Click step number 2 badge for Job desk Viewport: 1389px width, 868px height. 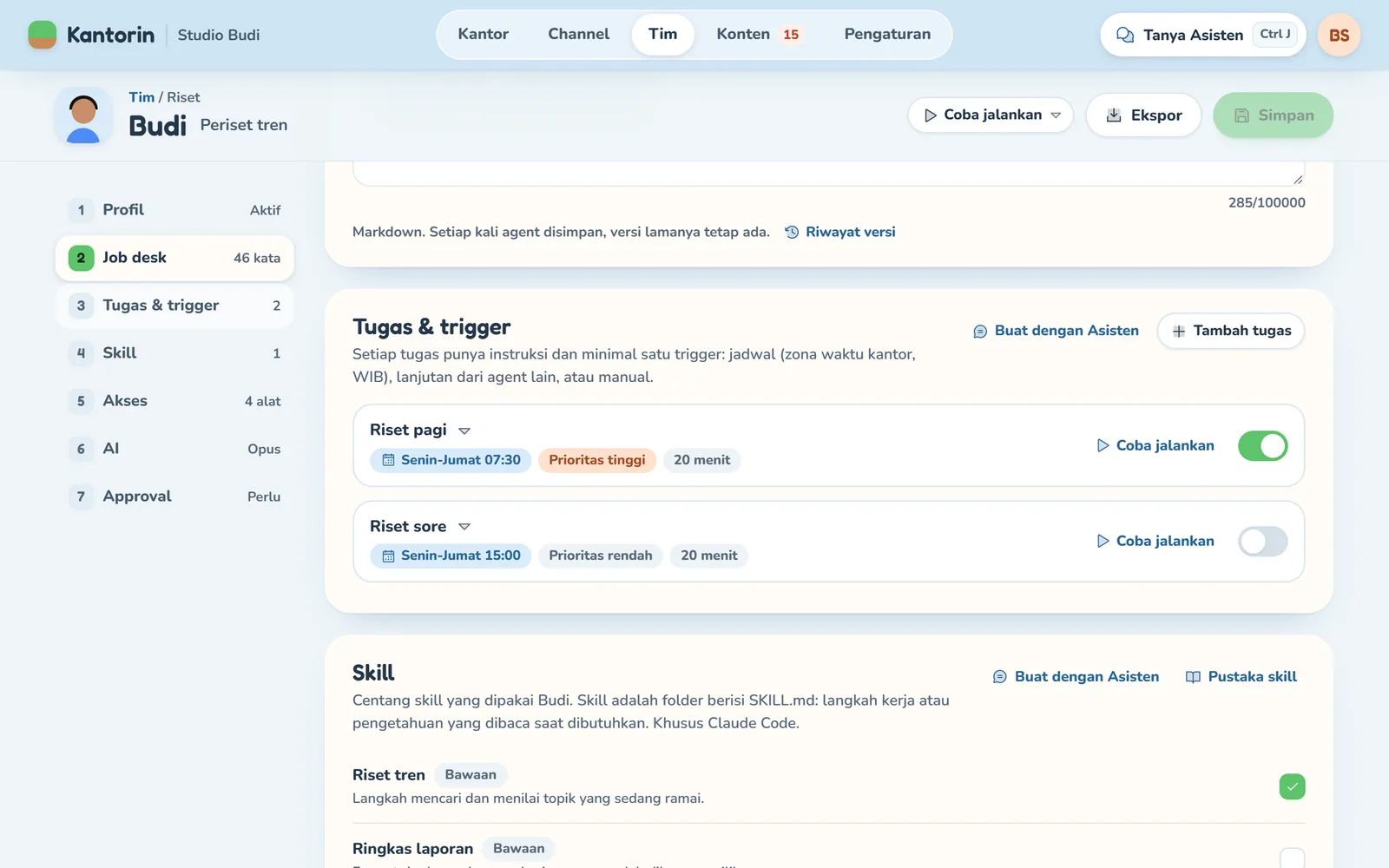click(x=81, y=258)
